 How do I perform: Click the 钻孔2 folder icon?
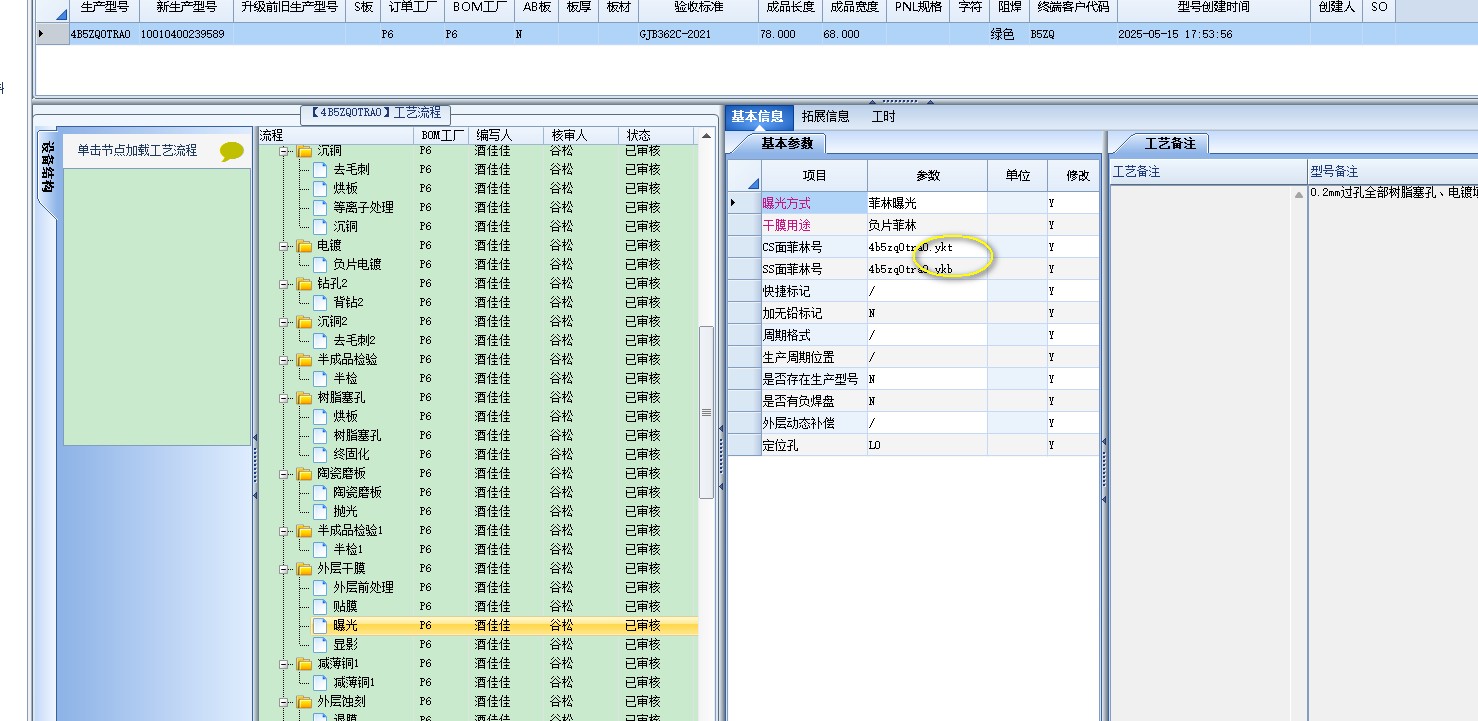click(304, 284)
